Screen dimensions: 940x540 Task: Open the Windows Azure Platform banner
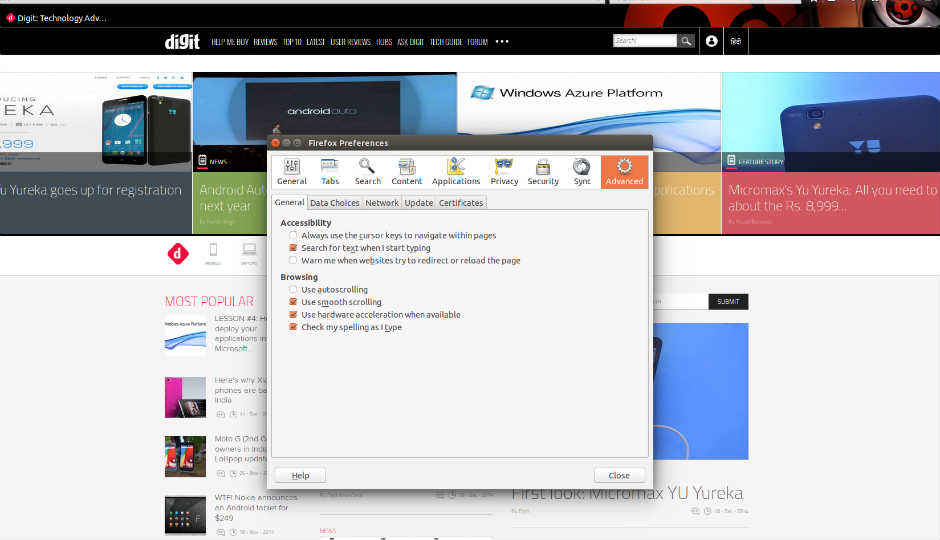point(589,104)
